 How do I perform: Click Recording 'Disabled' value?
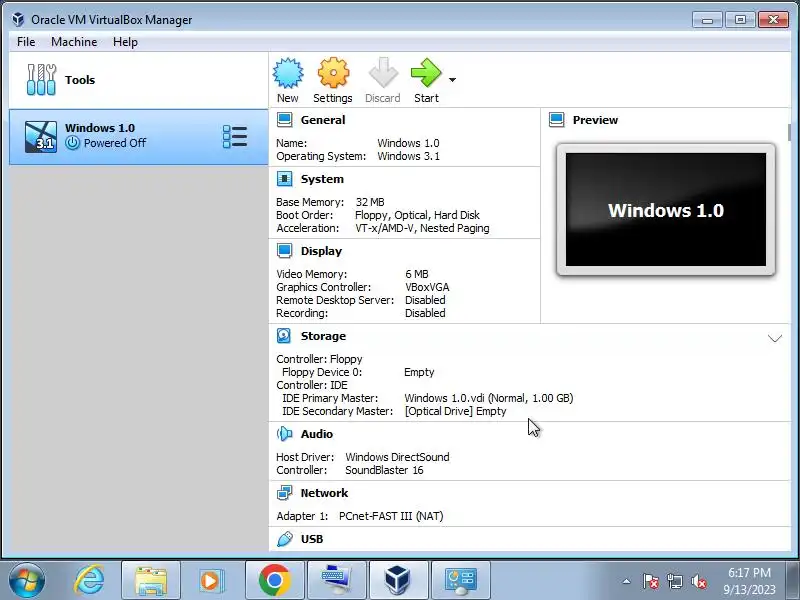click(x=425, y=313)
